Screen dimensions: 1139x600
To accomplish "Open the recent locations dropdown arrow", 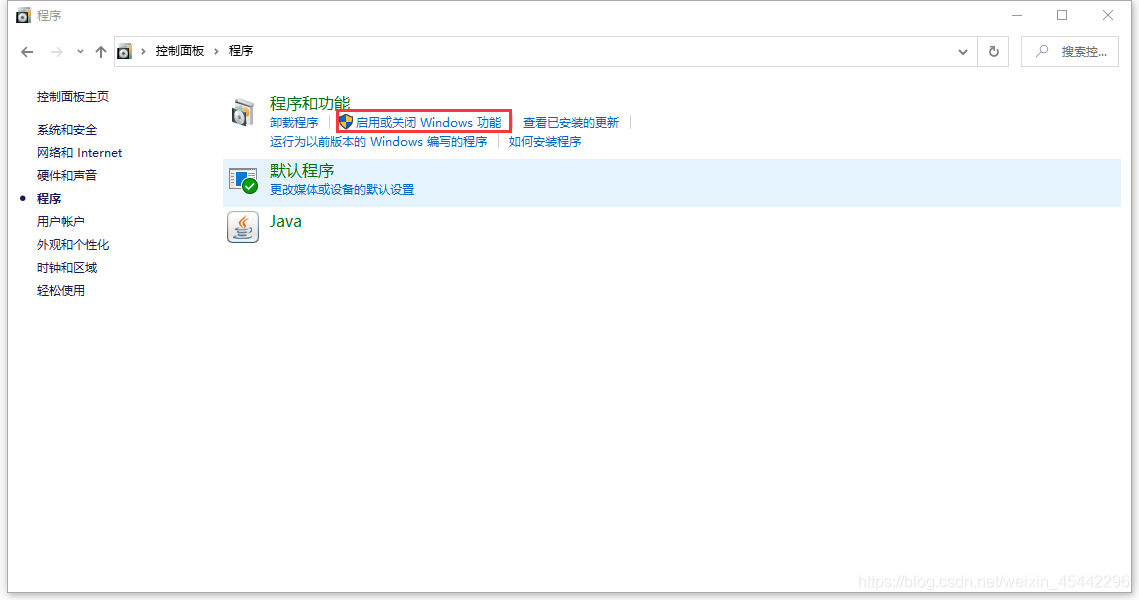I will [80, 52].
